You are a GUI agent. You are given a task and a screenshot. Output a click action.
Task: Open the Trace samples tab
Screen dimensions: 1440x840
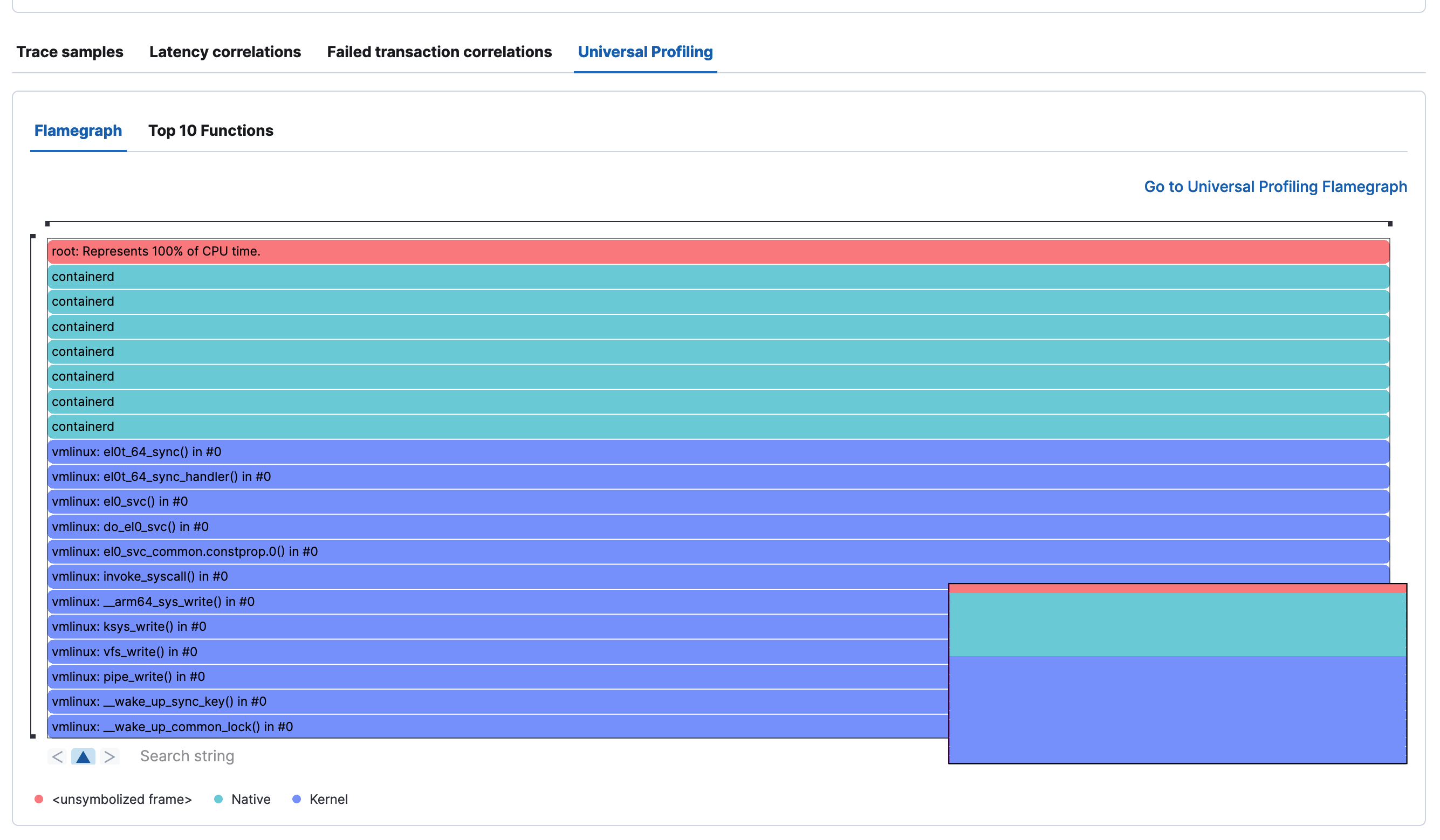point(70,52)
